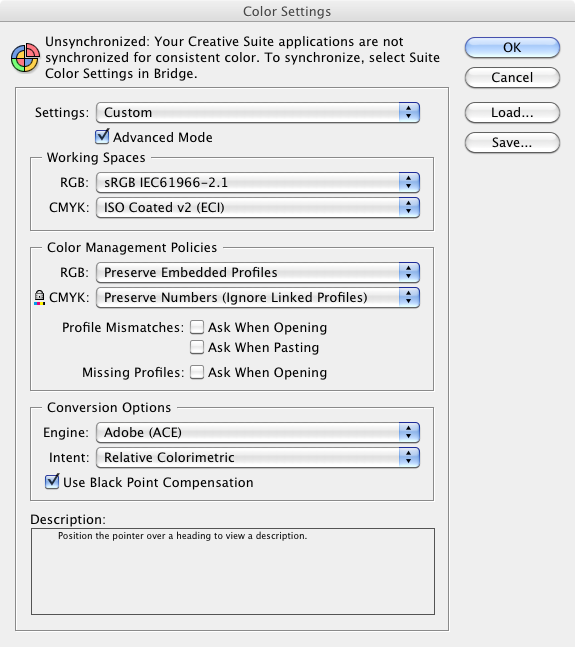Toggle Use Black Point Compensation checkbox
Image resolution: width=575 pixels, height=647 pixels.
[x=52, y=482]
